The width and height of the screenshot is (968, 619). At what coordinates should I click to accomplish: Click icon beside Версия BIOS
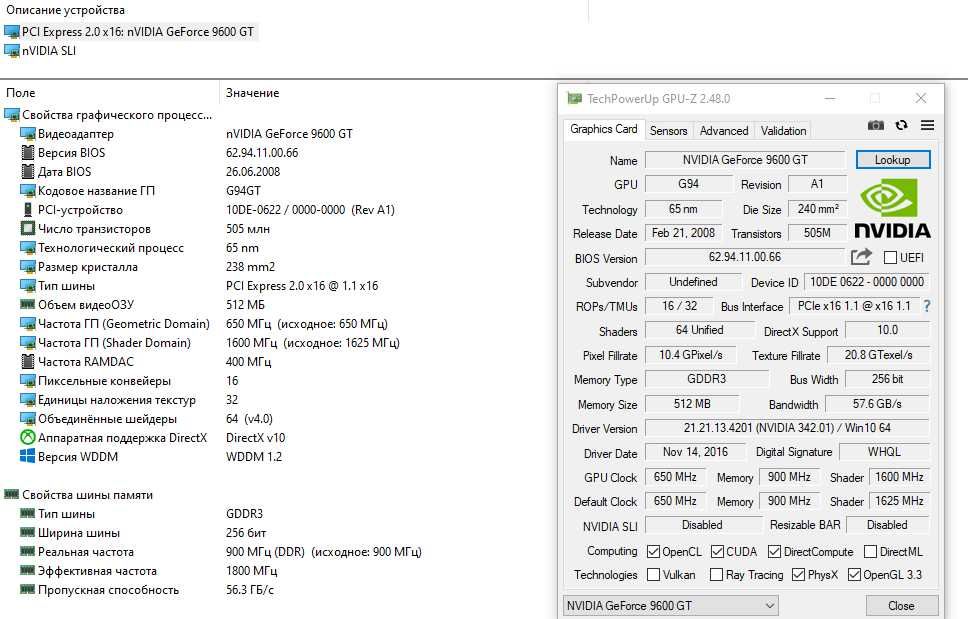tap(27, 152)
